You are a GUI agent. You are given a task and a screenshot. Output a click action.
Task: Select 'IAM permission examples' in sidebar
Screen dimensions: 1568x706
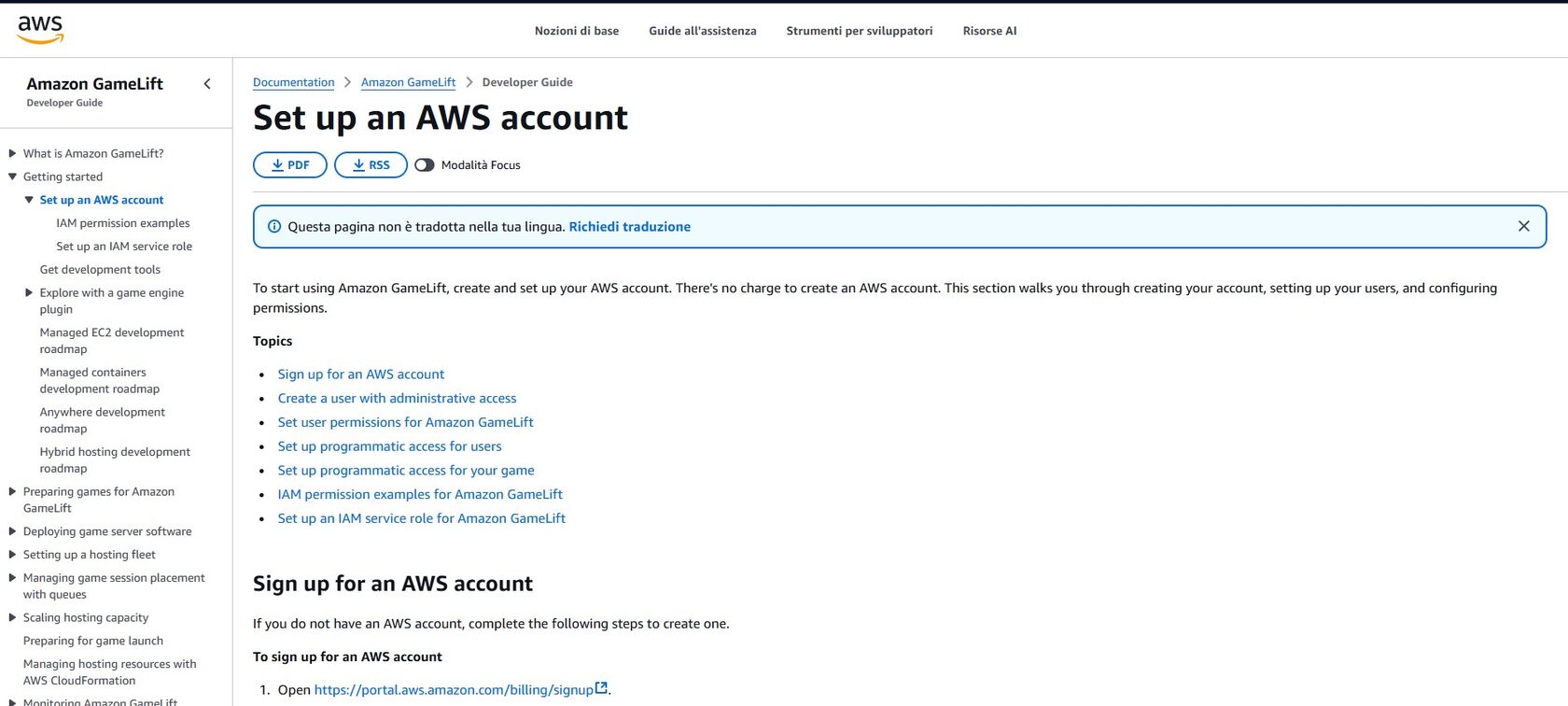(123, 223)
